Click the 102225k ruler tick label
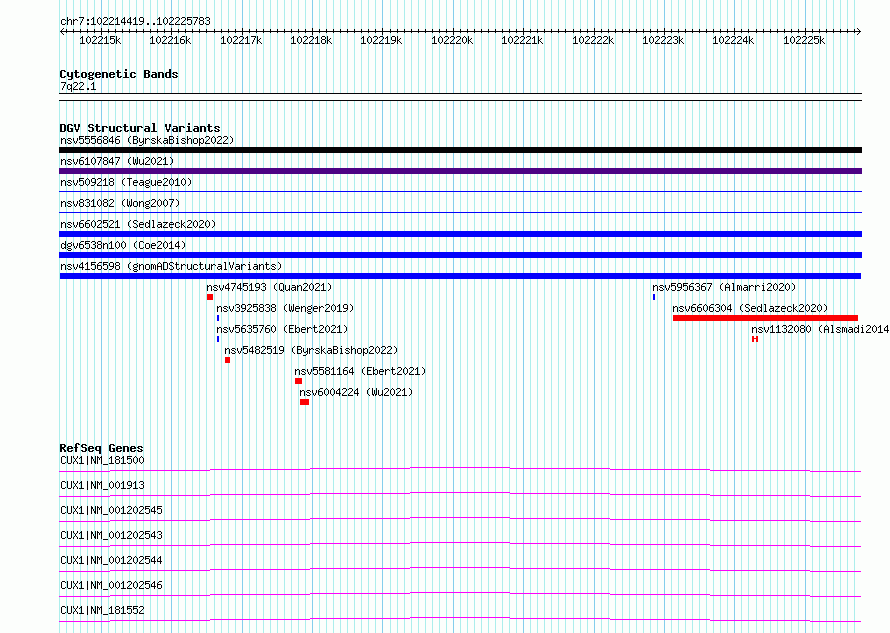The height and width of the screenshot is (633, 890). (804, 40)
